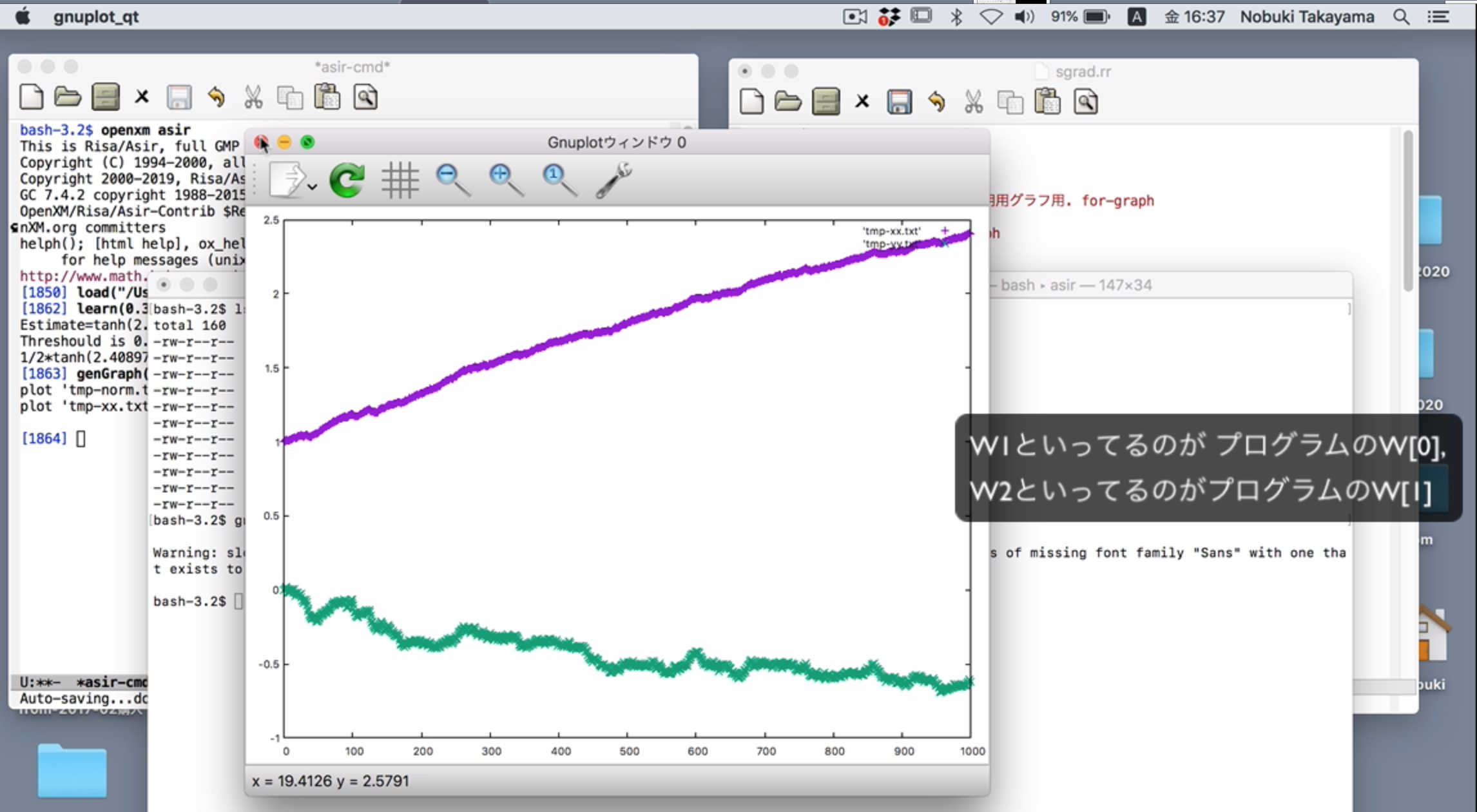Image resolution: width=1477 pixels, height=812 pixels.
Task: Click the Bluetooth icon in menu bar
Action: 957,17
